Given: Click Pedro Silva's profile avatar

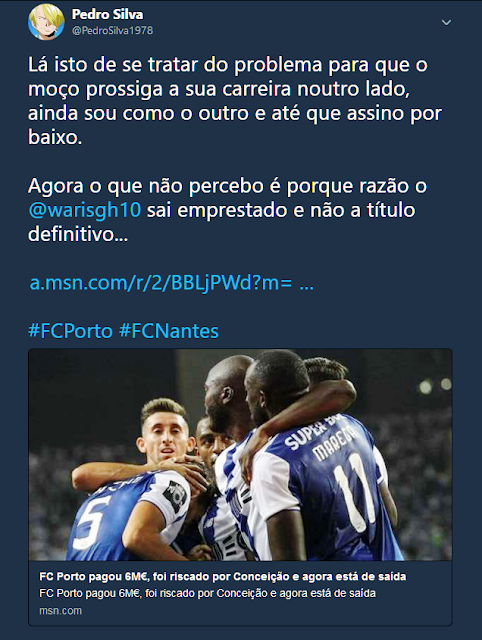Looking at the screenshot, I should [46, 22].
